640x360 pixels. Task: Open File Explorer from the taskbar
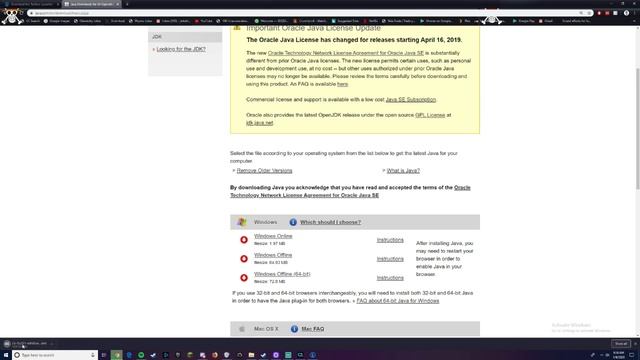click(x=251, y=355)
